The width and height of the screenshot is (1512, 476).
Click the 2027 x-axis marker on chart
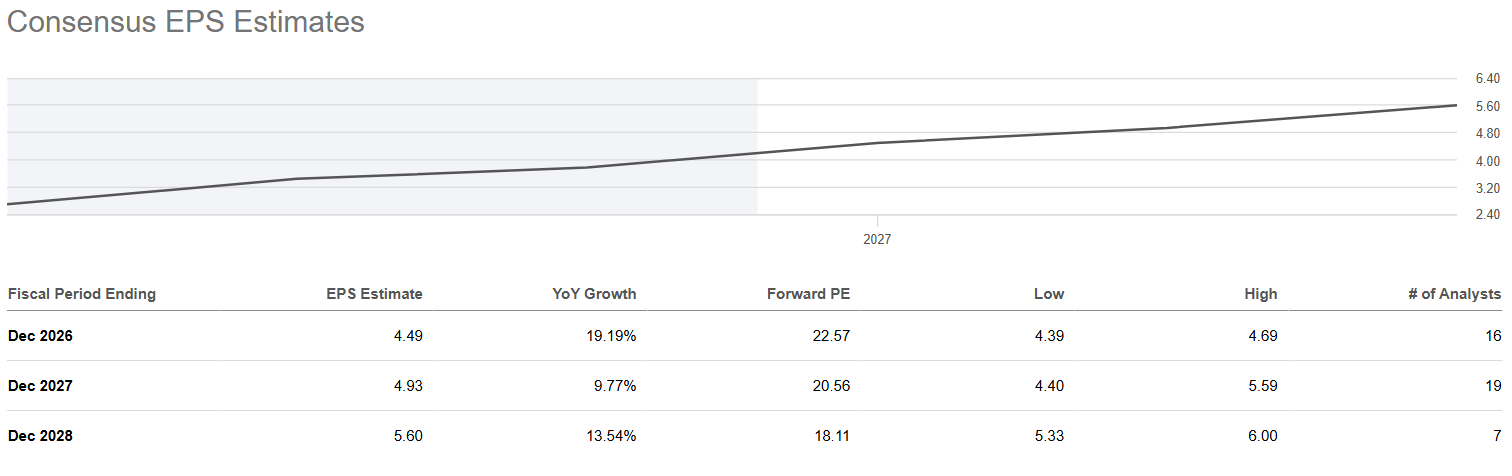pos(877,240)
